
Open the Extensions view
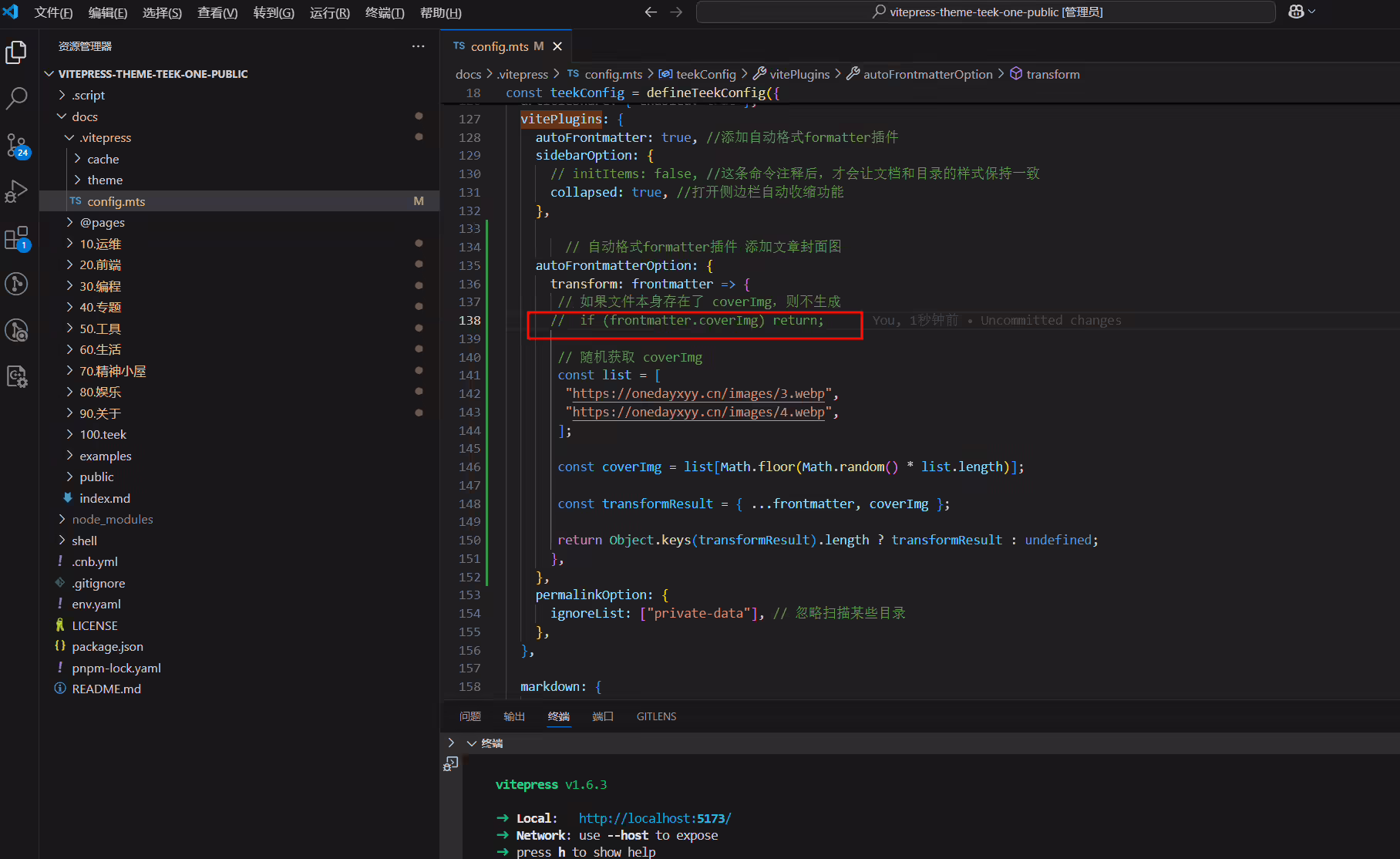pyautogui.click(x=16, y=238)
